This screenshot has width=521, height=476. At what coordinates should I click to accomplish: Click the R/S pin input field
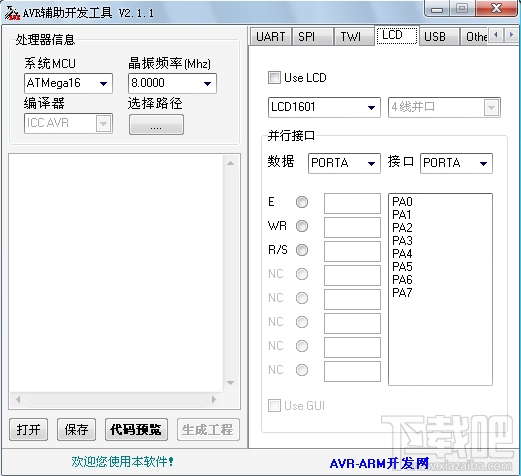(x=352, y=251)
